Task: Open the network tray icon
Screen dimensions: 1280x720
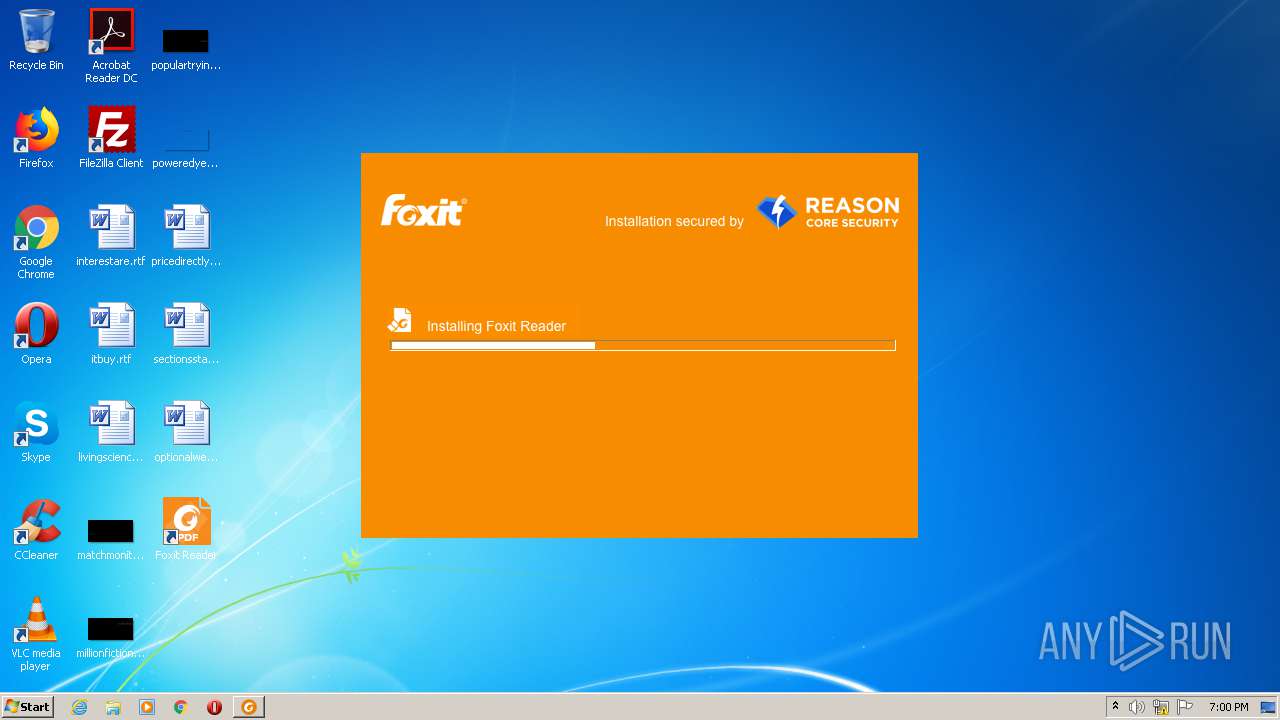Action: (1161, 707)
